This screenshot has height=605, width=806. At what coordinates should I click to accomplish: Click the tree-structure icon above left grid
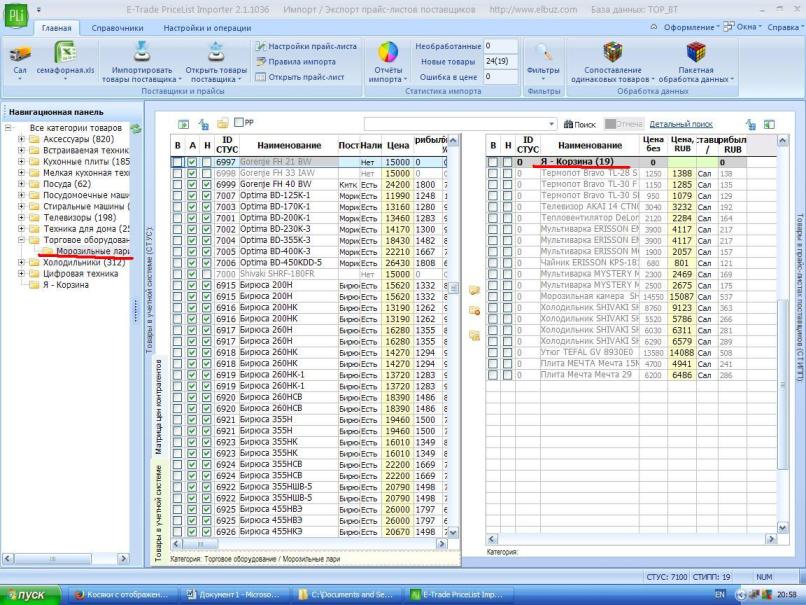pyautogui.click(x=204, y=124)
